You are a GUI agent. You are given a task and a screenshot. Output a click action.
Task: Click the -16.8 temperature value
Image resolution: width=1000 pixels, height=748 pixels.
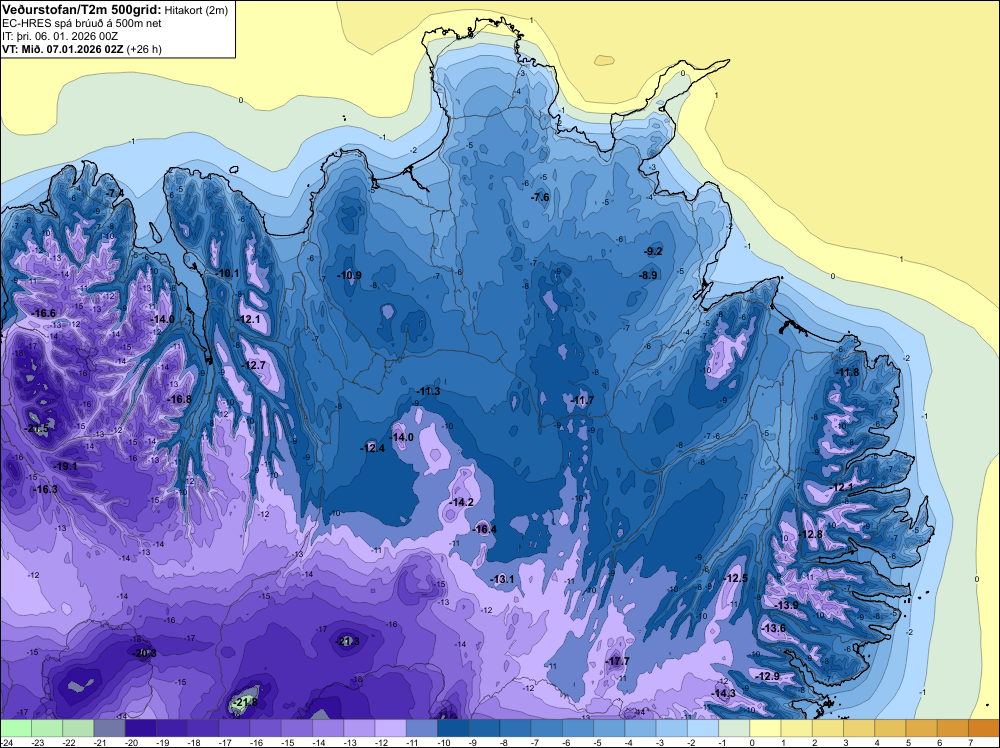179,399
